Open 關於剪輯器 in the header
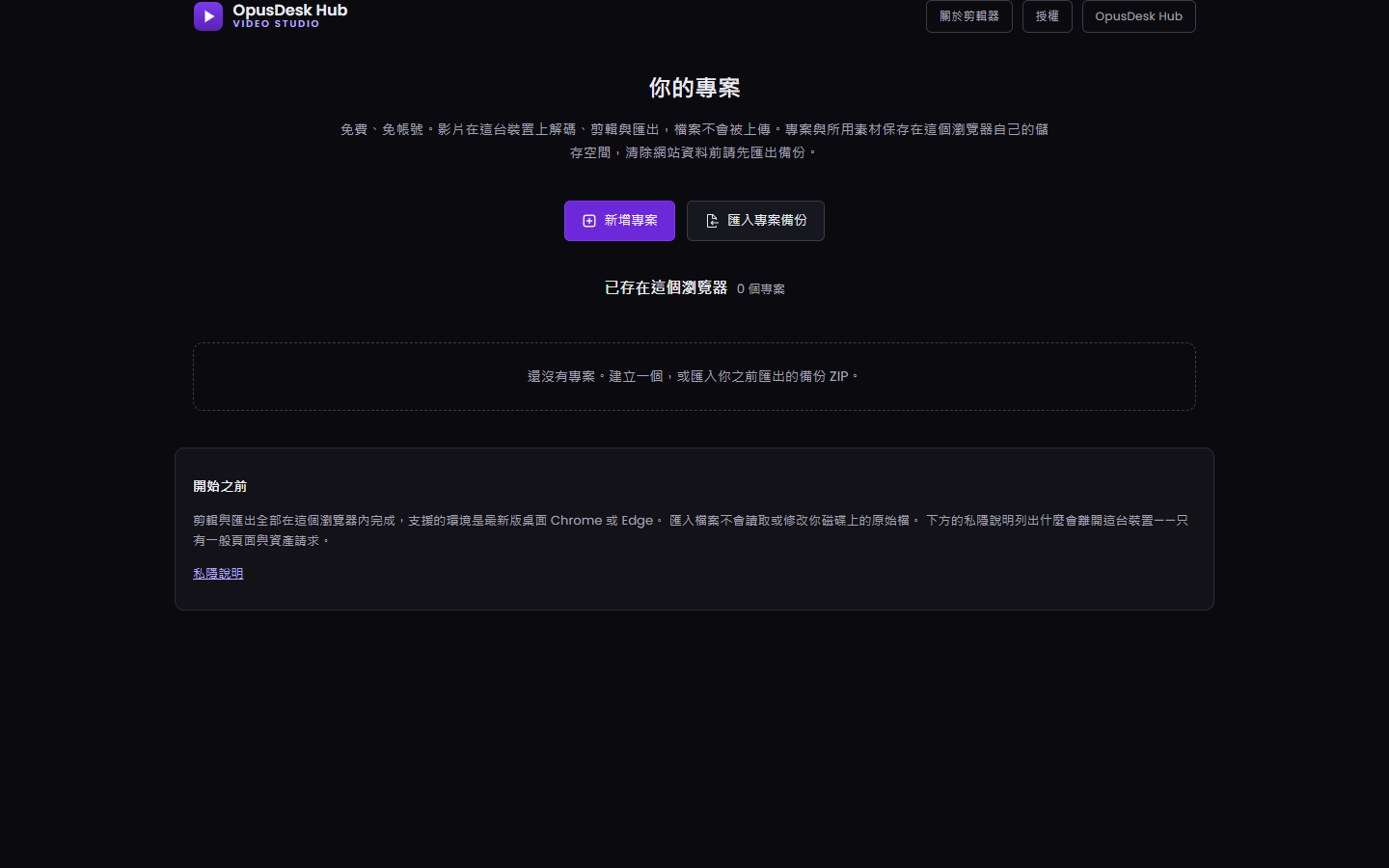 click(x=969, y=16)
